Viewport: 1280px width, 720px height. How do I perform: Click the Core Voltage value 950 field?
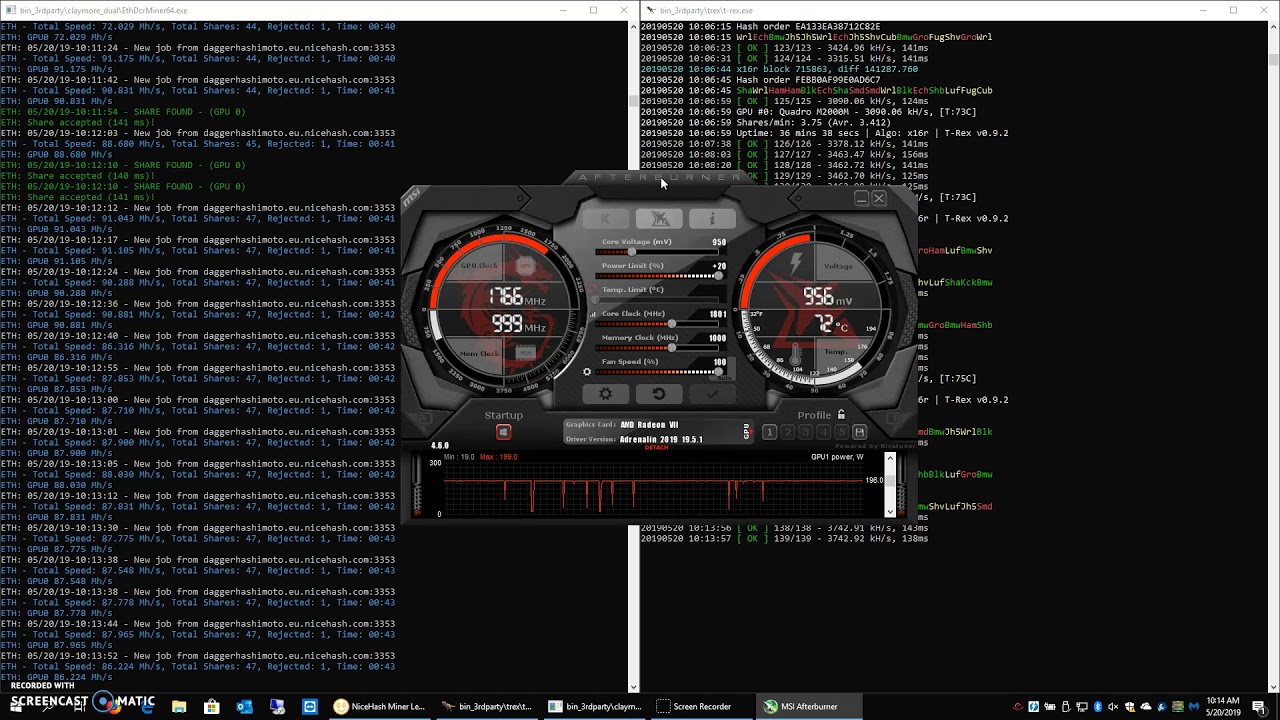[718, 242]
